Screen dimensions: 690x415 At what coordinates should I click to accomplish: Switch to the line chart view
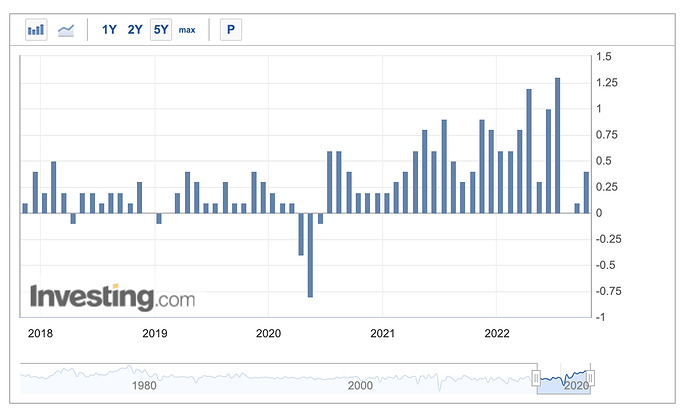[x=66, y=30]
